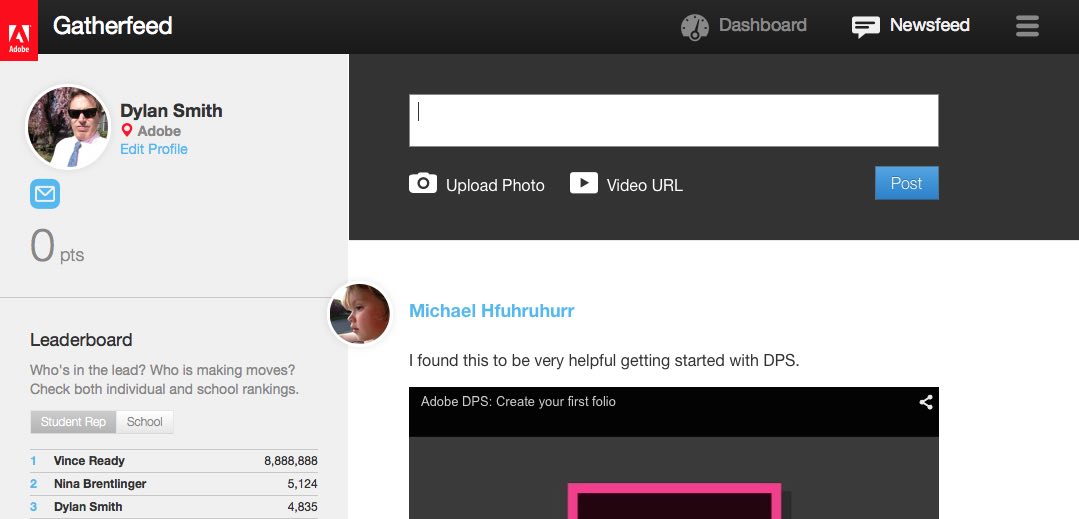Focus the new post text field
Screen dimensions: 1079x519
point(674,120)
